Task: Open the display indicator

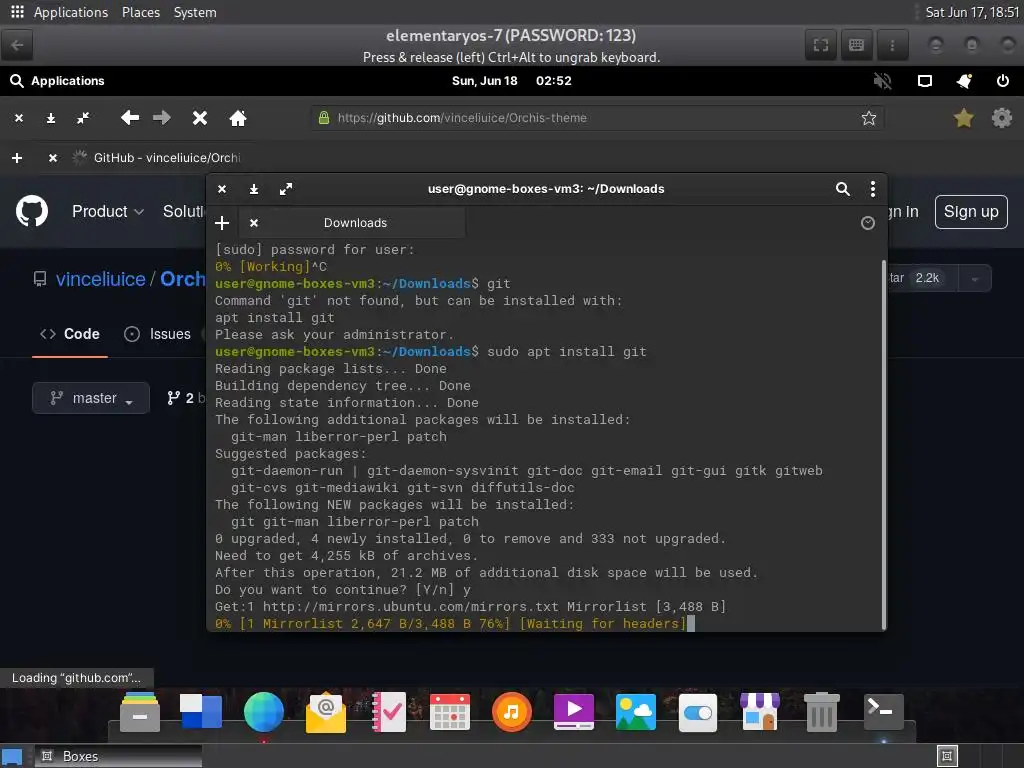Action: coord(925,81)
